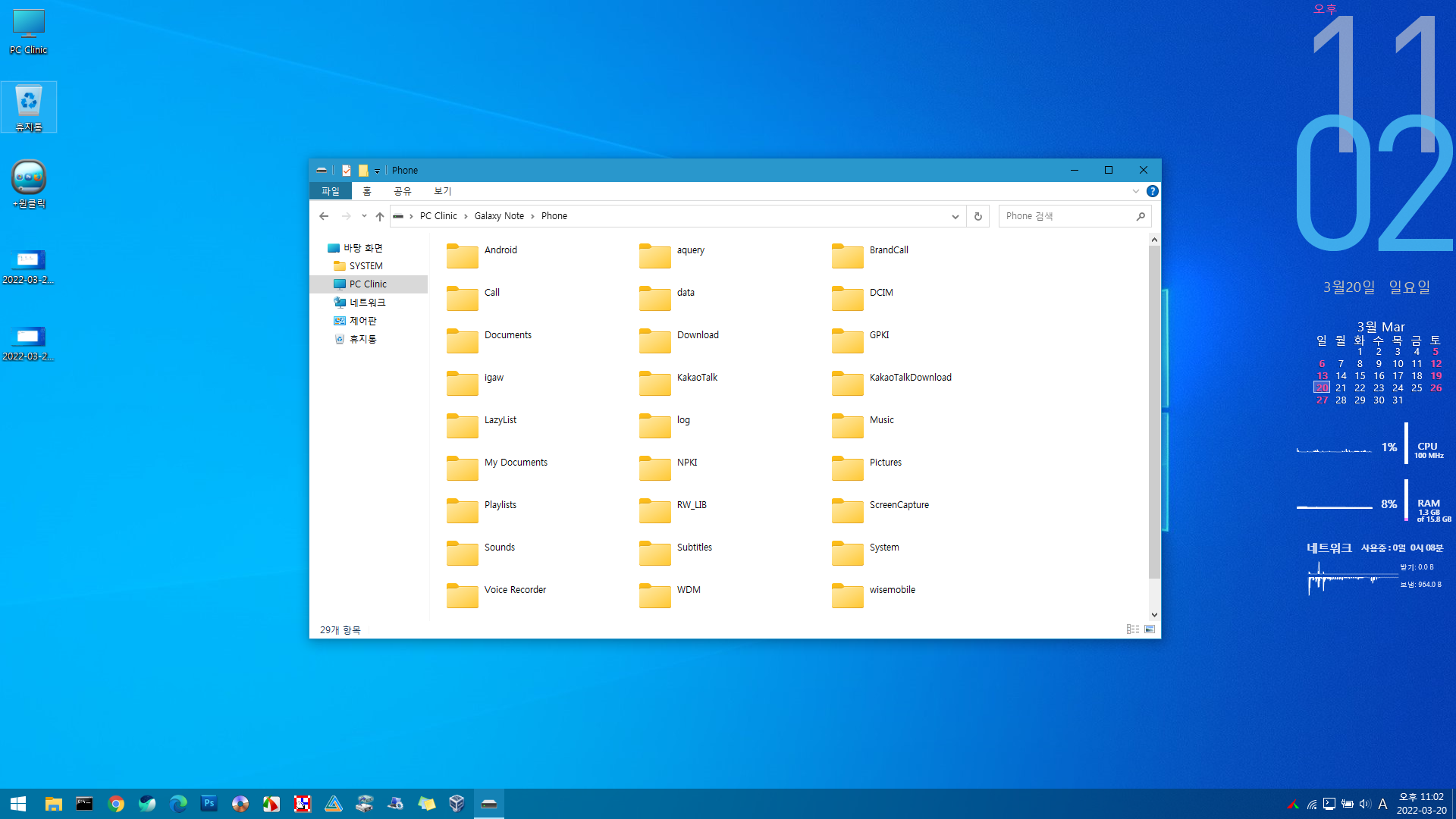Open the Call folder
This screenshot has width=1456, height=819.
(x=474, y=298)
